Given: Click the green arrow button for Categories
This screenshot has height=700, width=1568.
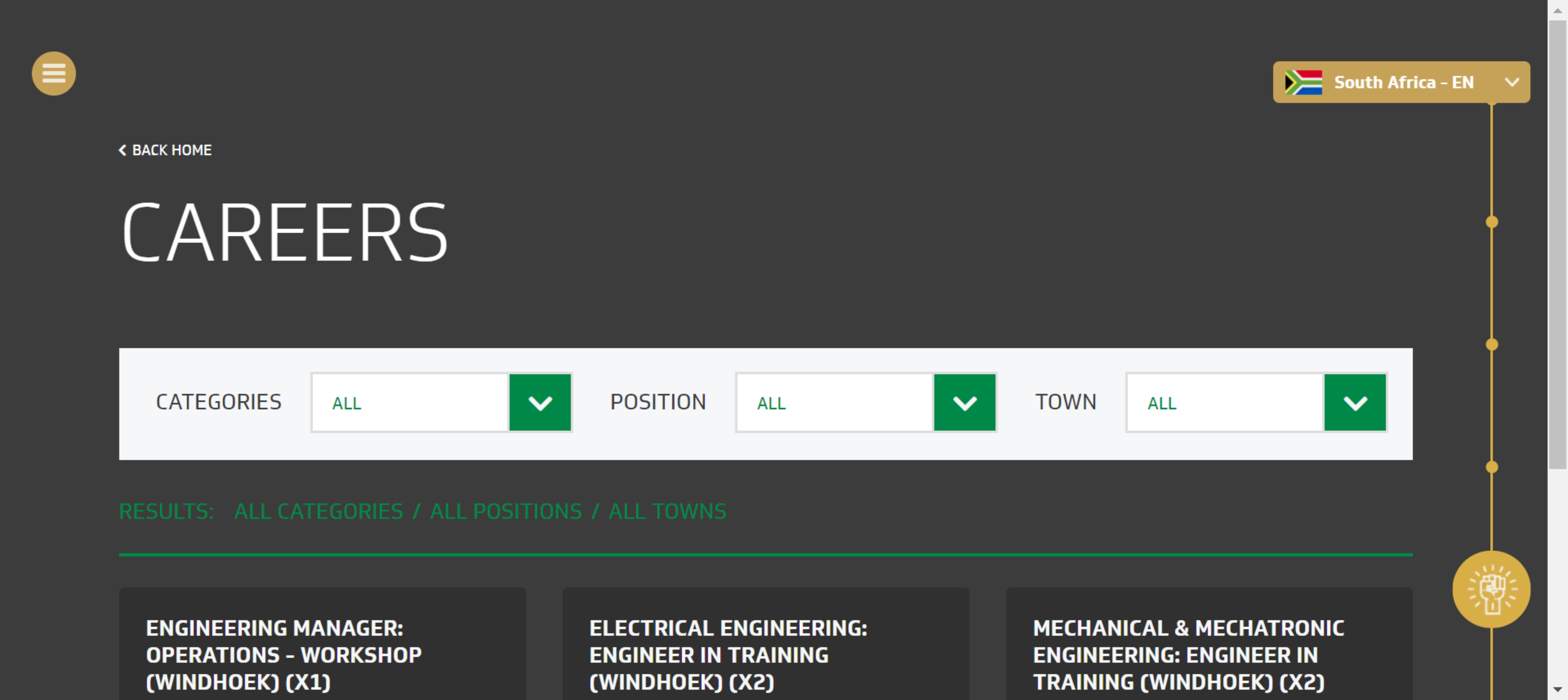Looking at the screenshot, I should [540, 403].
